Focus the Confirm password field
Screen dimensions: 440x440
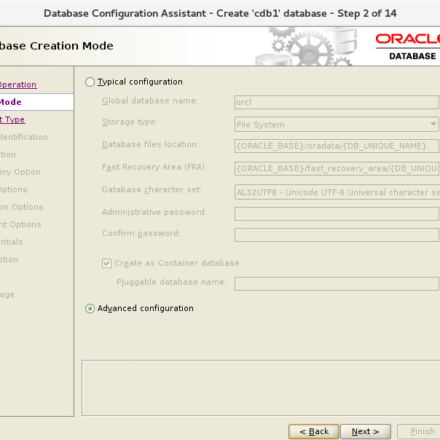[x=336, y=235]
